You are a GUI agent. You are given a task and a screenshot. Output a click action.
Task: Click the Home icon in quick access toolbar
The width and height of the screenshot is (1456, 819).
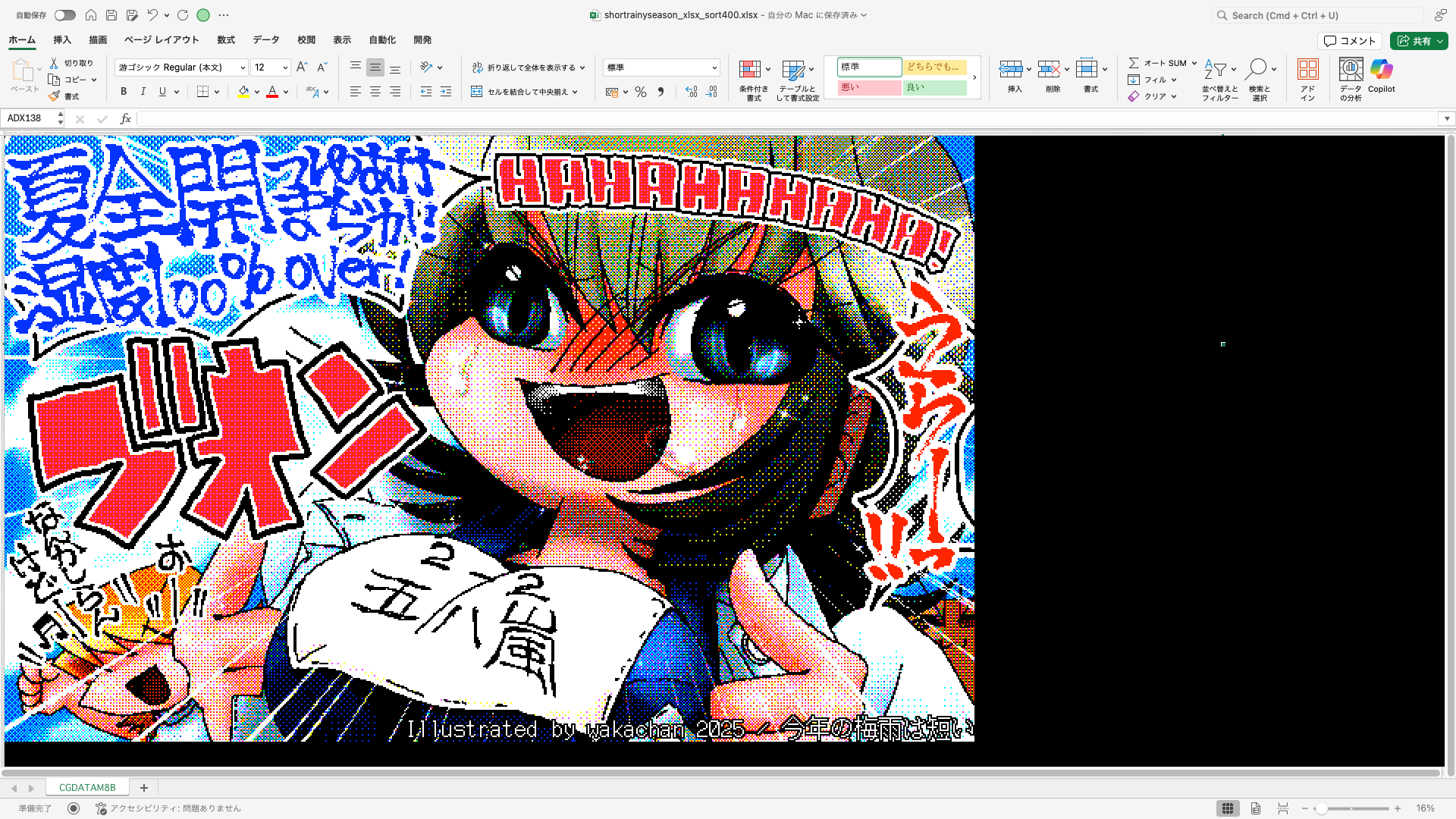coord(91,15)
